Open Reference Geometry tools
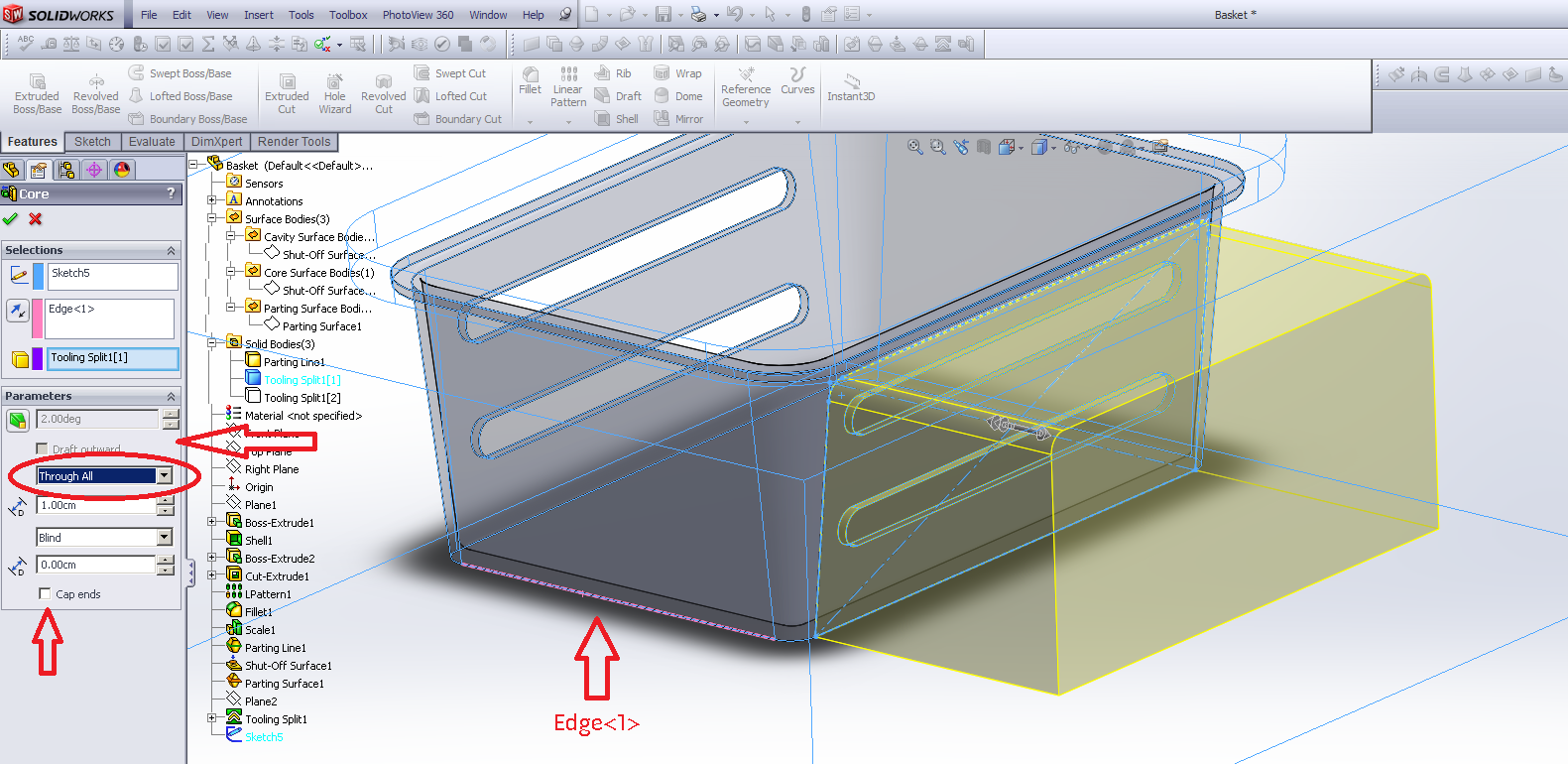Image resolution: width=1568 pixels, height=764 pixels. [746, 87]
